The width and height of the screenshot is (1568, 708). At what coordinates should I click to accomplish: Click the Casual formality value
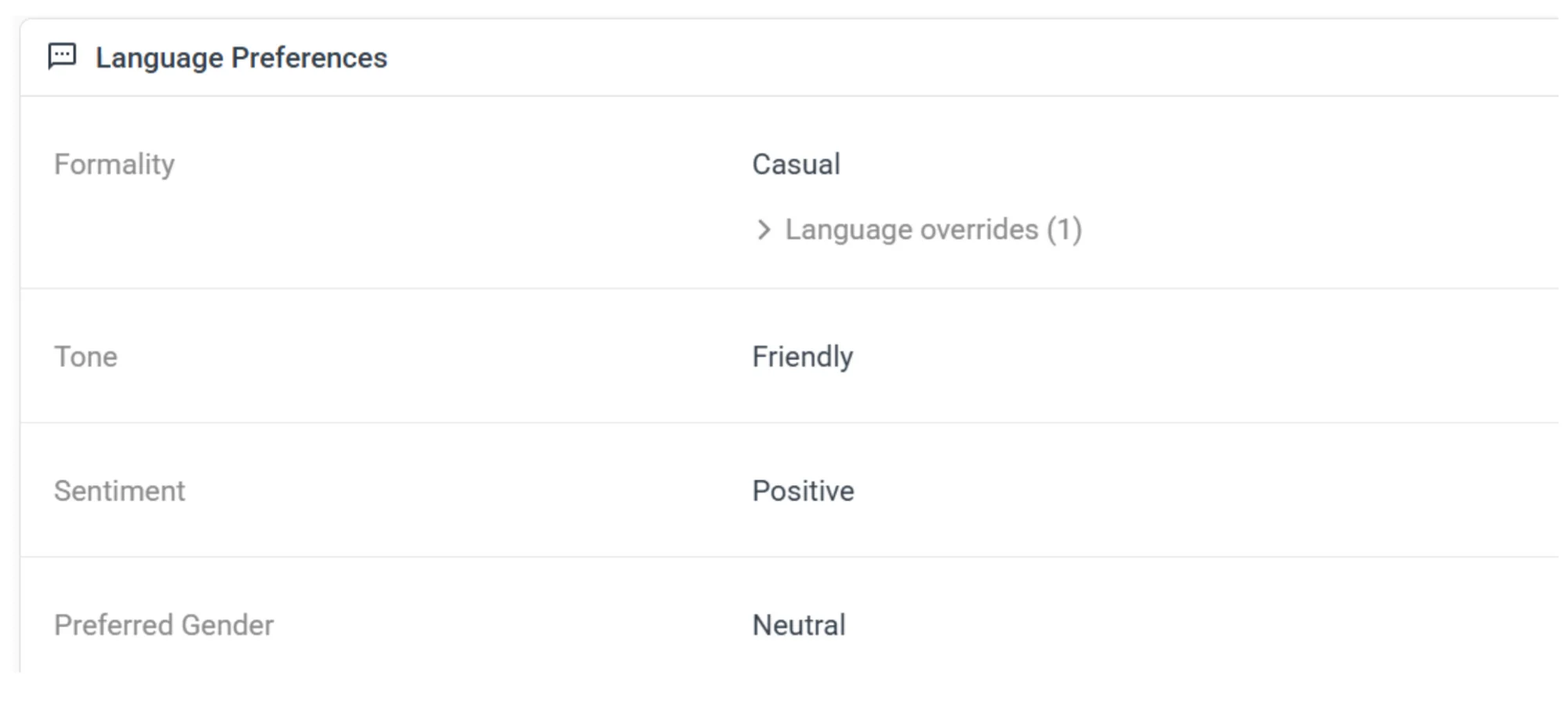tap(796, 165)
